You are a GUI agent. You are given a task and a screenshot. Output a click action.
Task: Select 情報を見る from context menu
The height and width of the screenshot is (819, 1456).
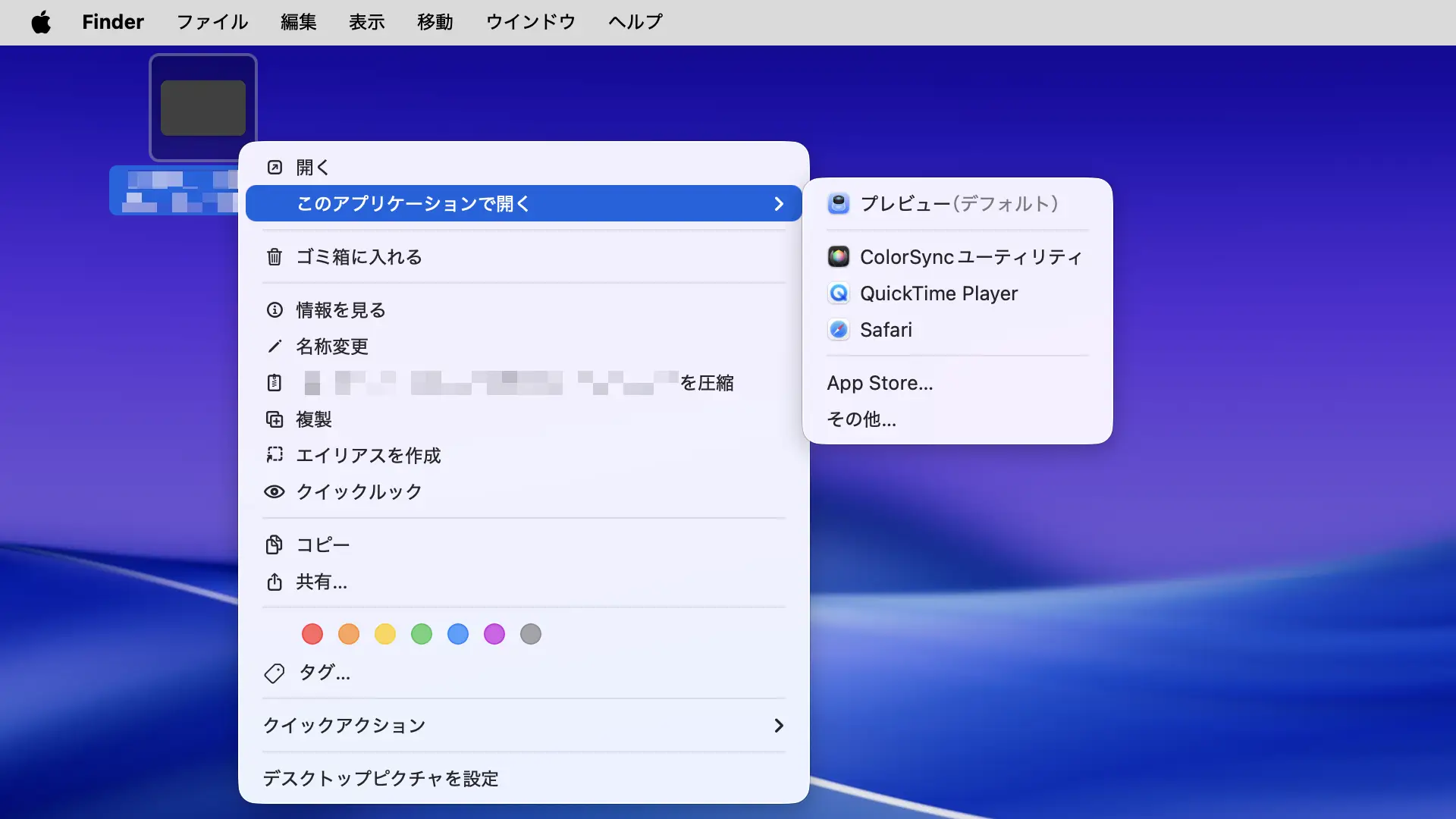tap(340, 310)
